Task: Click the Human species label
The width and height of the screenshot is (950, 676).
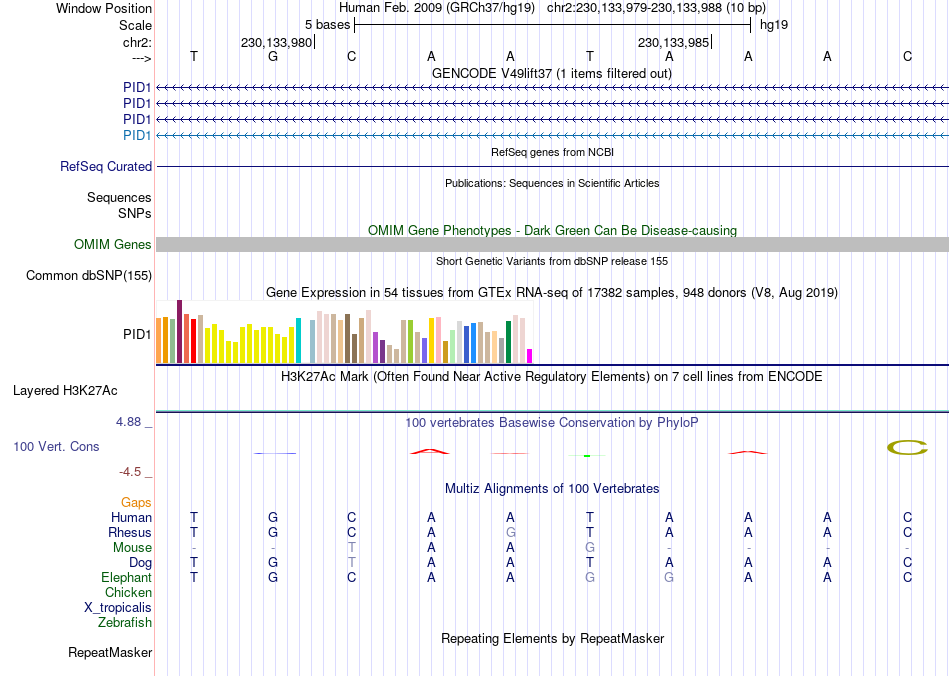Action: click(x=131, y=518)
